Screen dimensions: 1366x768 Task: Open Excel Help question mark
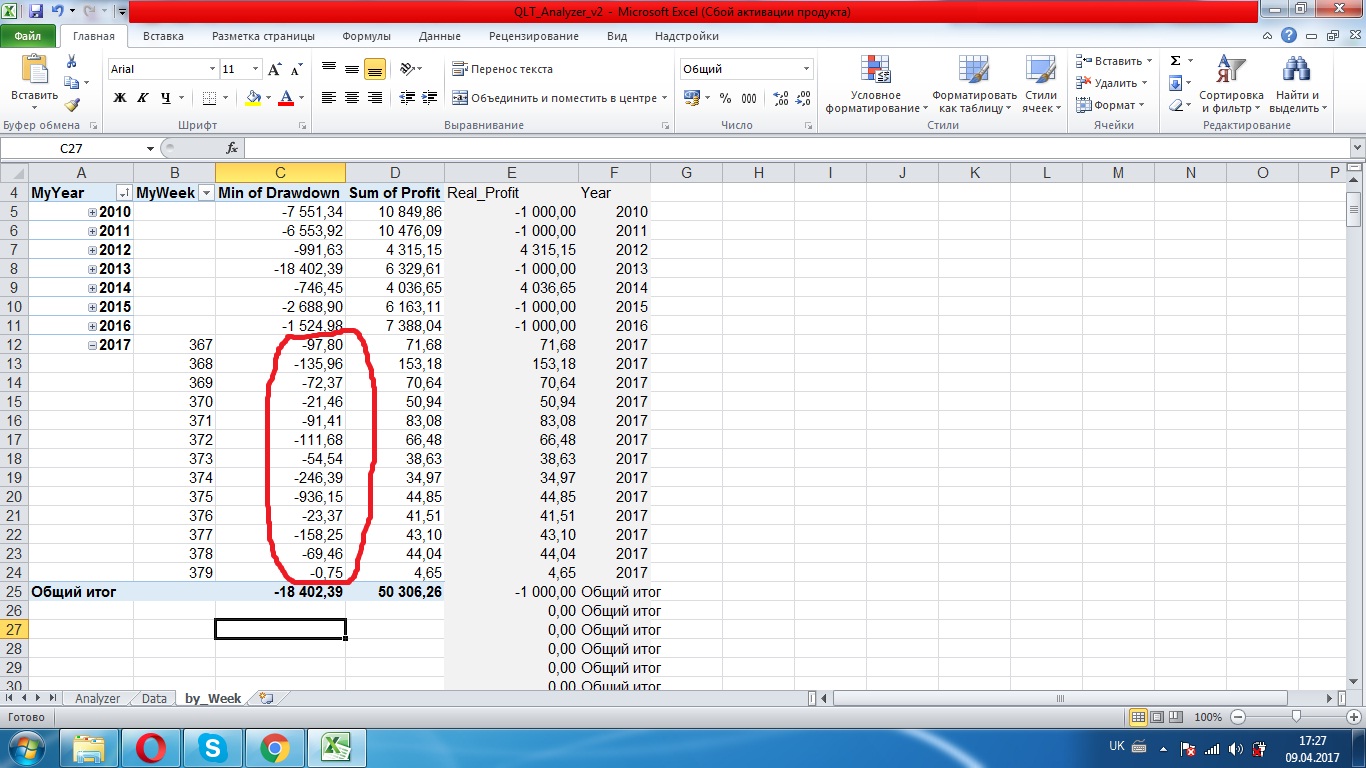click(x=1290, y=36)
